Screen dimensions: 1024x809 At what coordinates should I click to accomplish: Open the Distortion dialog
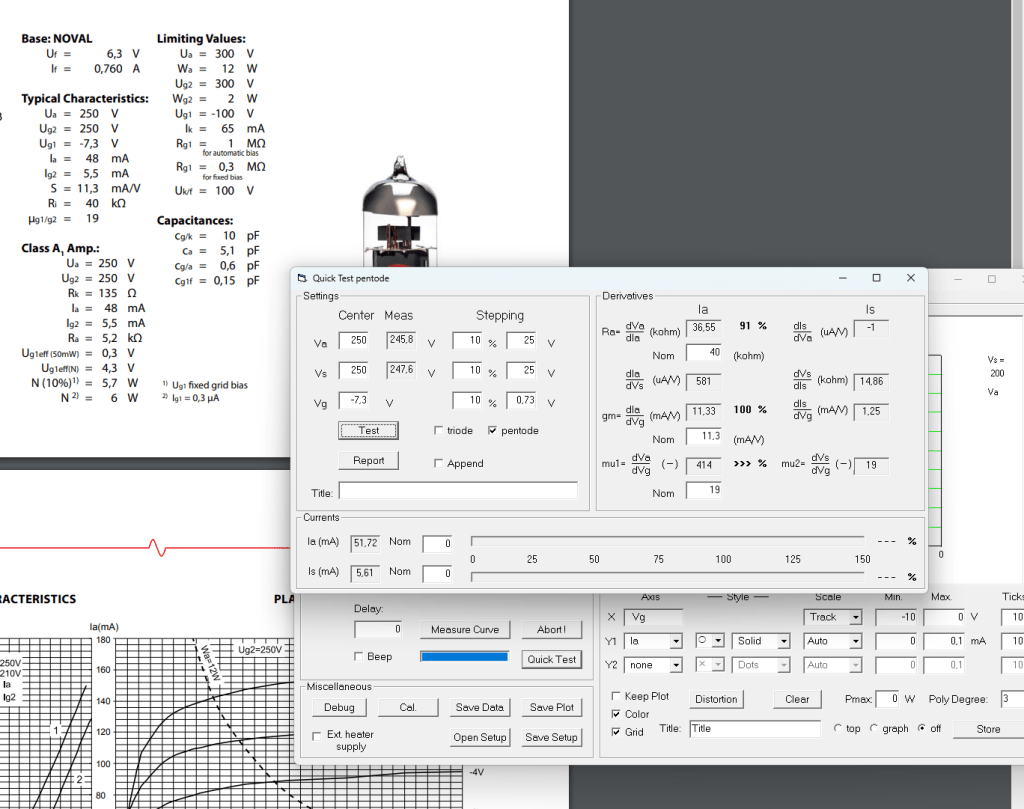click(716, 699)
